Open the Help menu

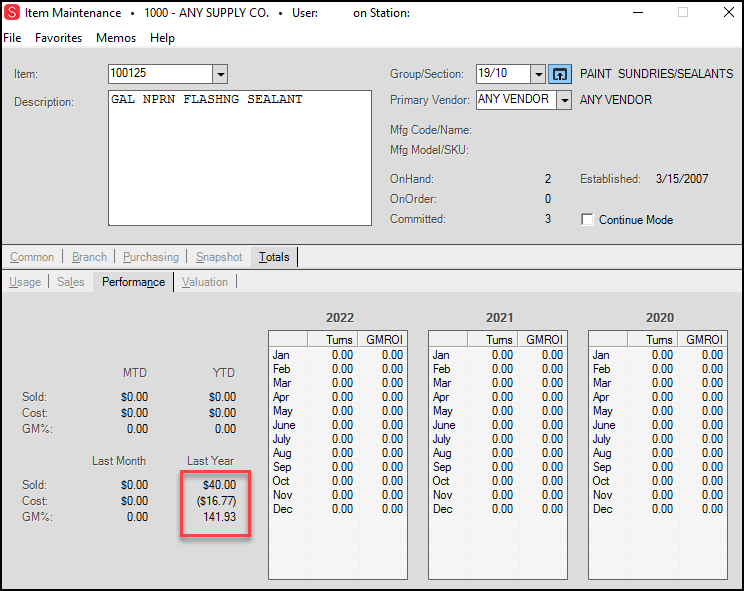coord(162,38)
